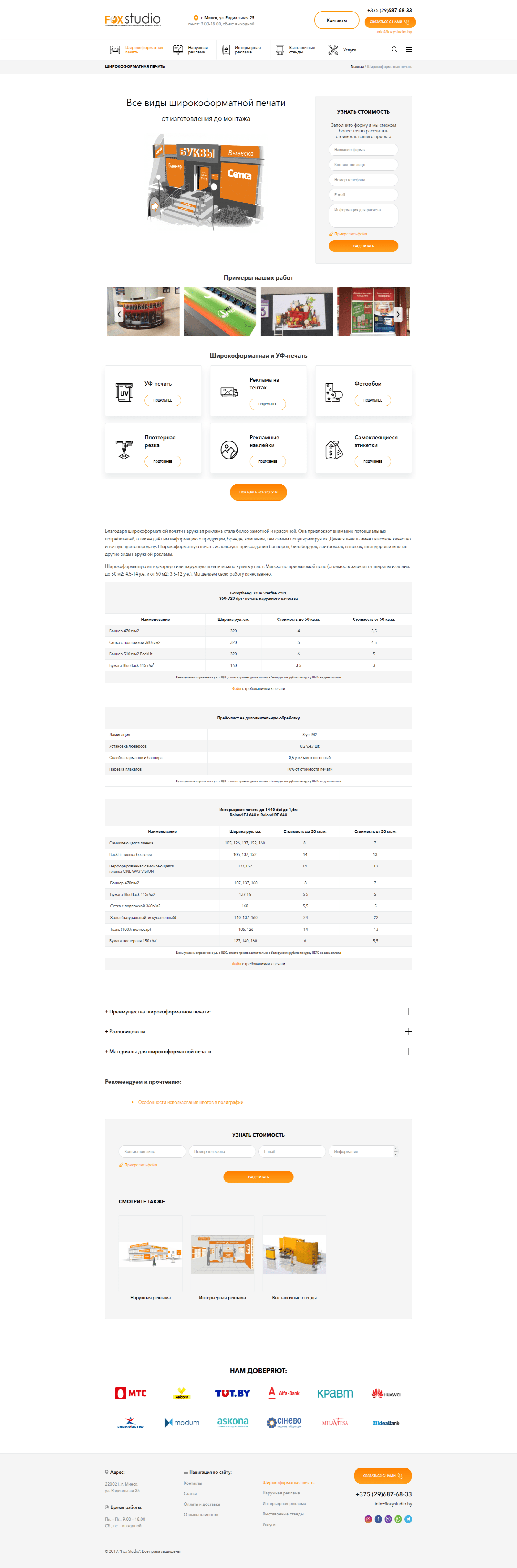
Task: Open the work example photo with fruits
Action: (x=297, y=312)
